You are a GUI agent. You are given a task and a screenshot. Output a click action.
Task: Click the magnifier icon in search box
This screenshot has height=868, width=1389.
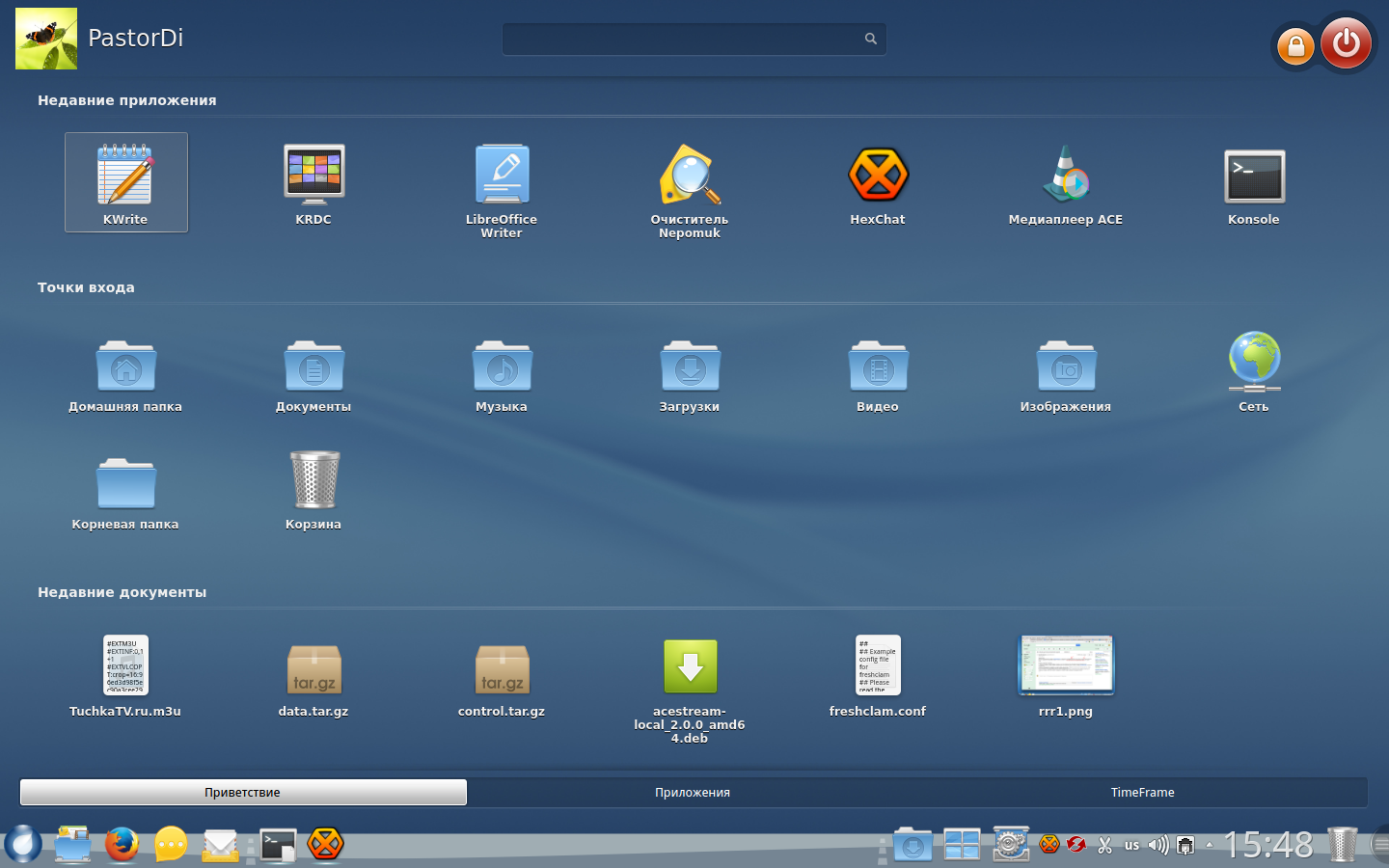[x=871, y=39]
